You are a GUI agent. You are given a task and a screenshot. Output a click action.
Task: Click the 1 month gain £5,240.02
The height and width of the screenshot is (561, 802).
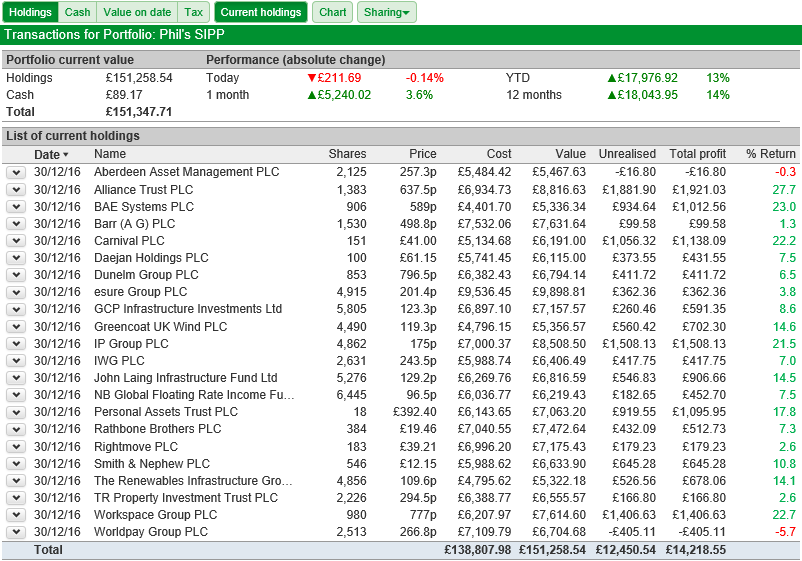click(339, 95)
